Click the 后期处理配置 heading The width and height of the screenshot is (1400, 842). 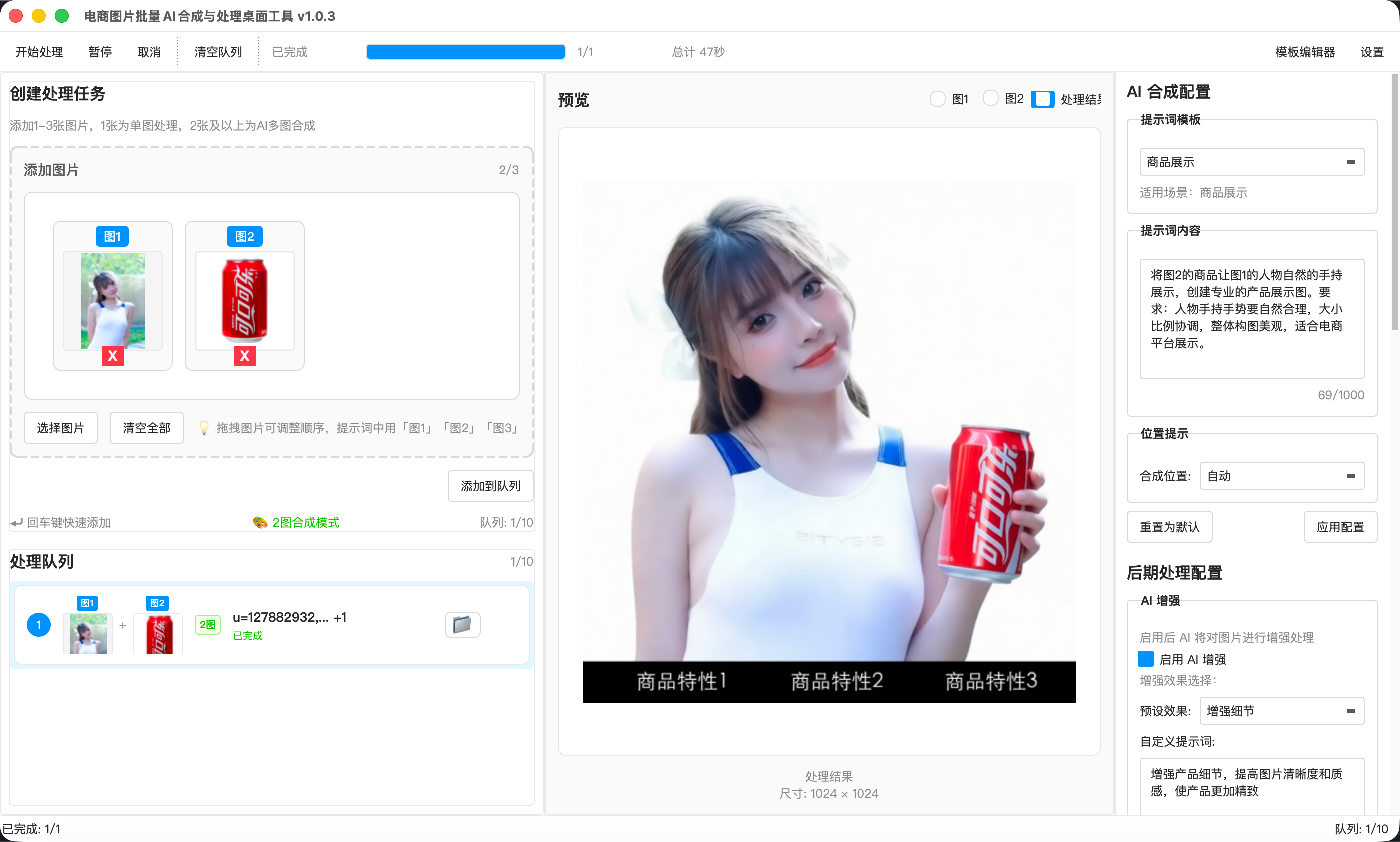click(x=1174, y=573)
